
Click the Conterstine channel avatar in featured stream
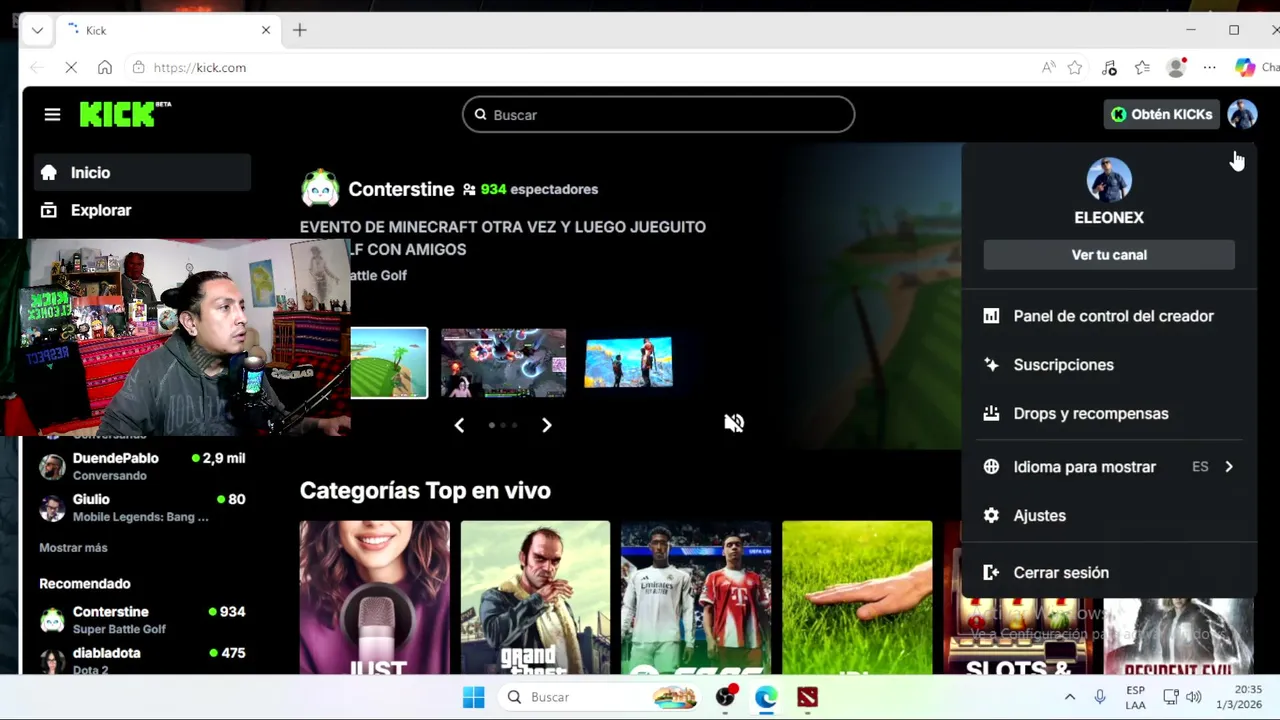(x=320, y=188)
